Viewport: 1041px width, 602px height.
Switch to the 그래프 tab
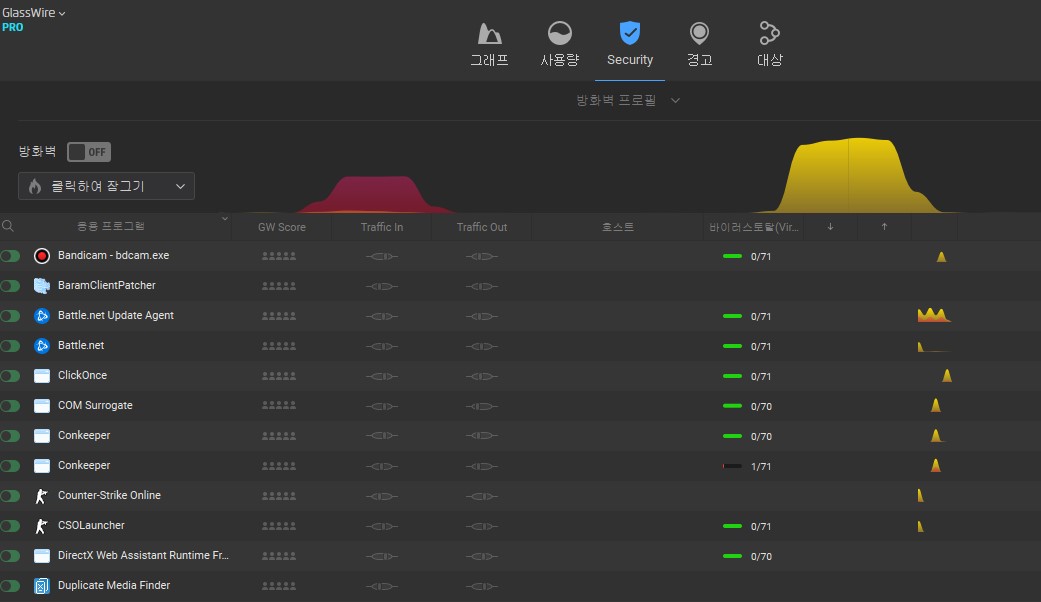(x=489, y=44)
